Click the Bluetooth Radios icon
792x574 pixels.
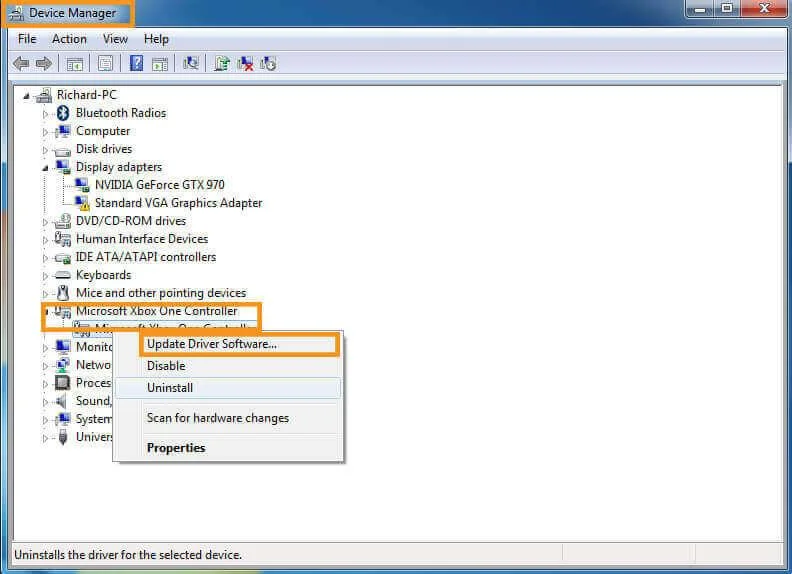click(x=63, y=113)
